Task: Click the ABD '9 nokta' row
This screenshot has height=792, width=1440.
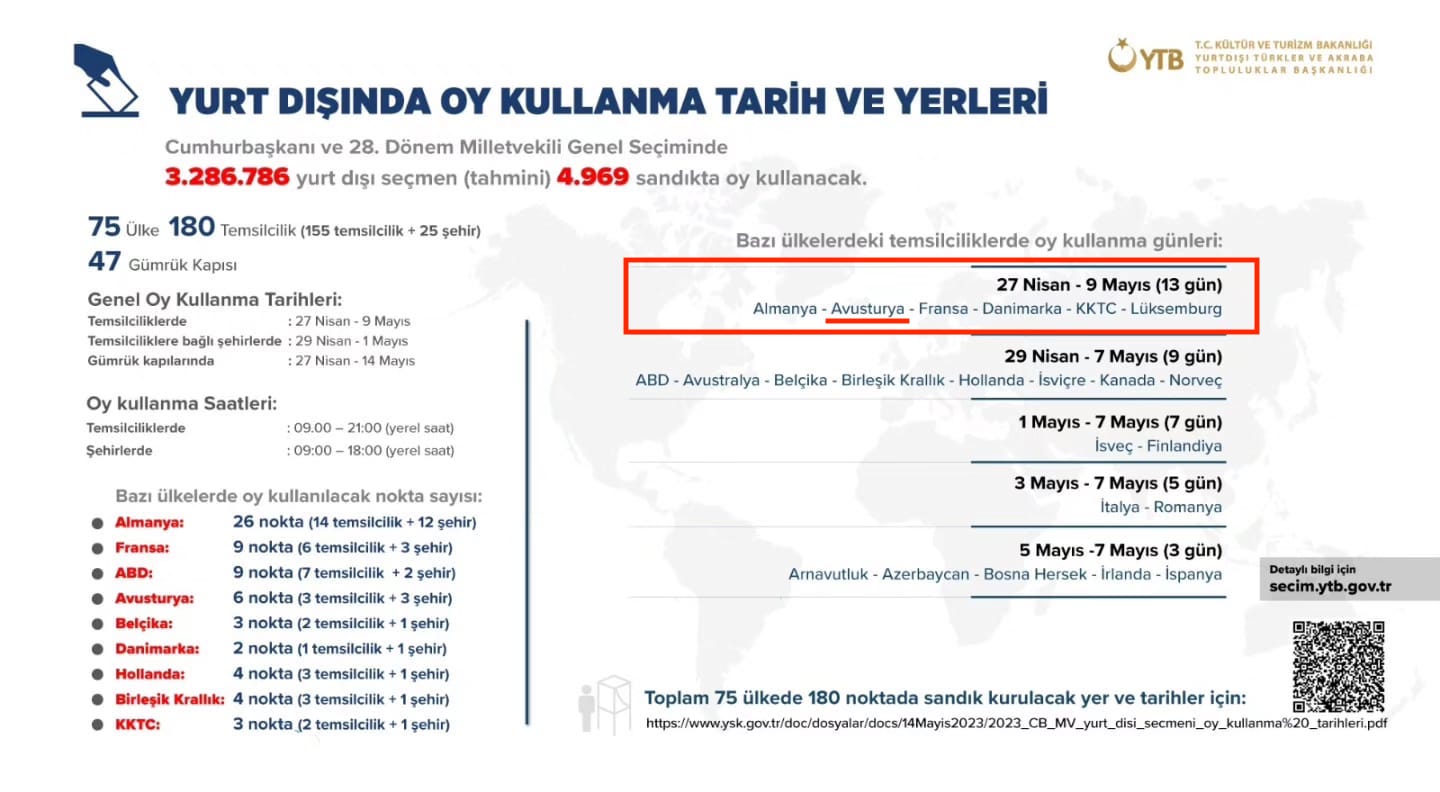Action: [273, 573]
